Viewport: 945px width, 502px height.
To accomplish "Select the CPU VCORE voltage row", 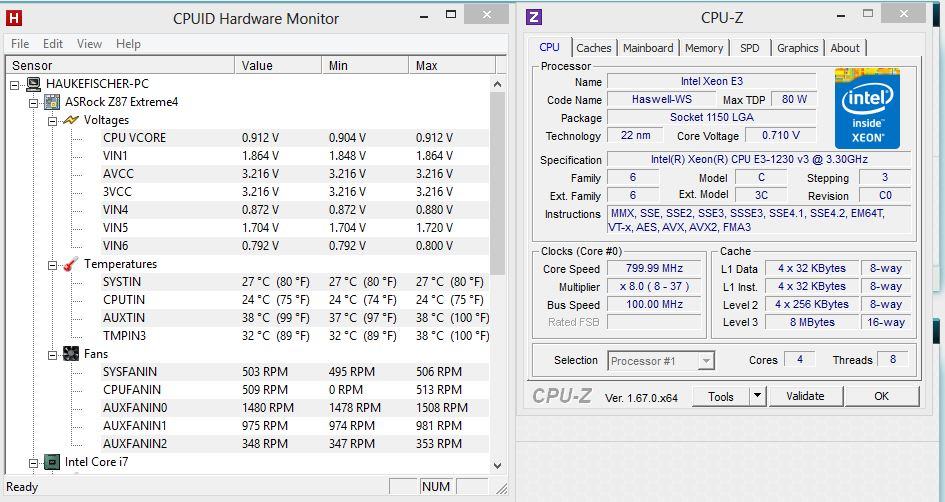I will point(295,138).
